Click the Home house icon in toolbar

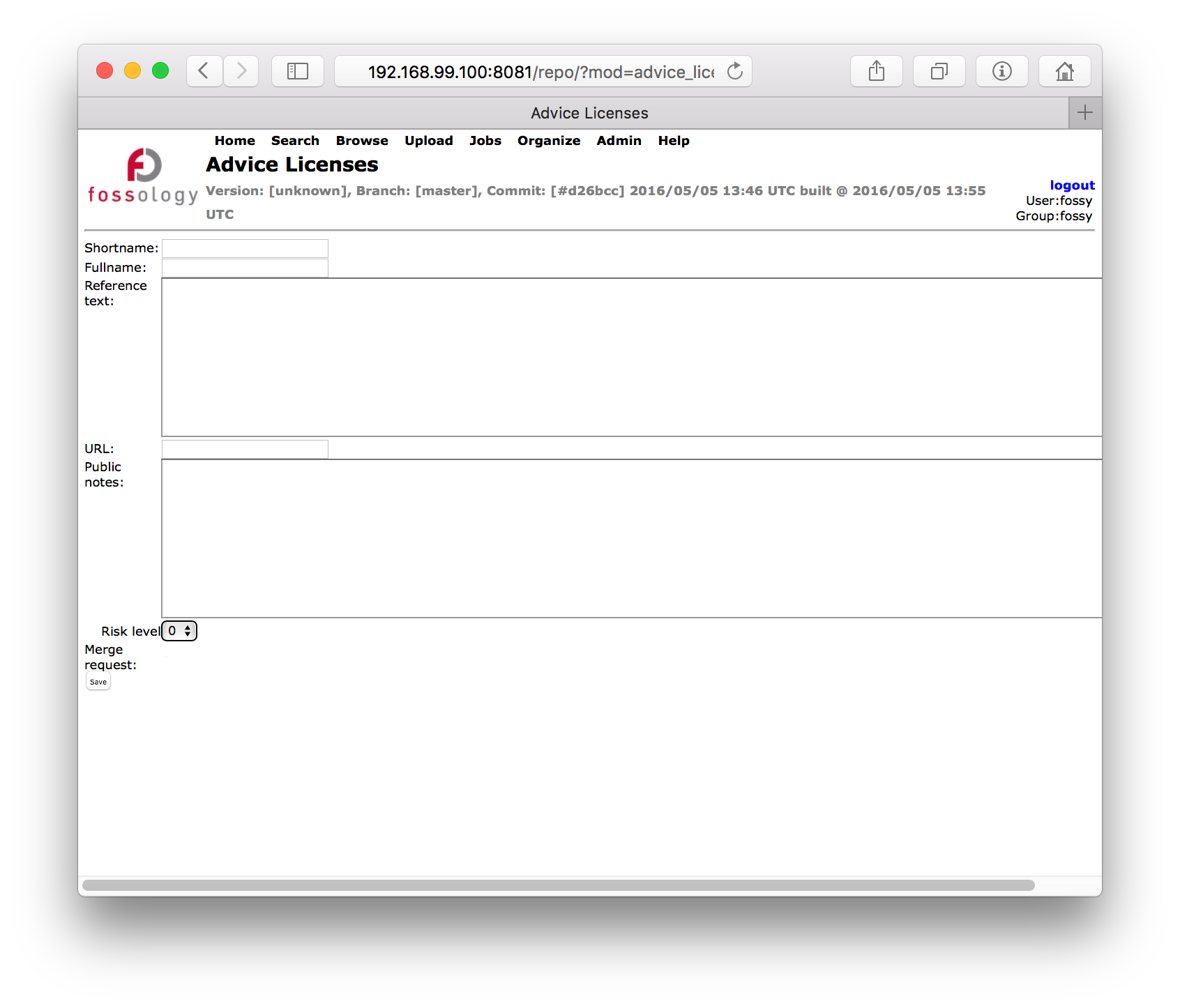point(1065,71)
